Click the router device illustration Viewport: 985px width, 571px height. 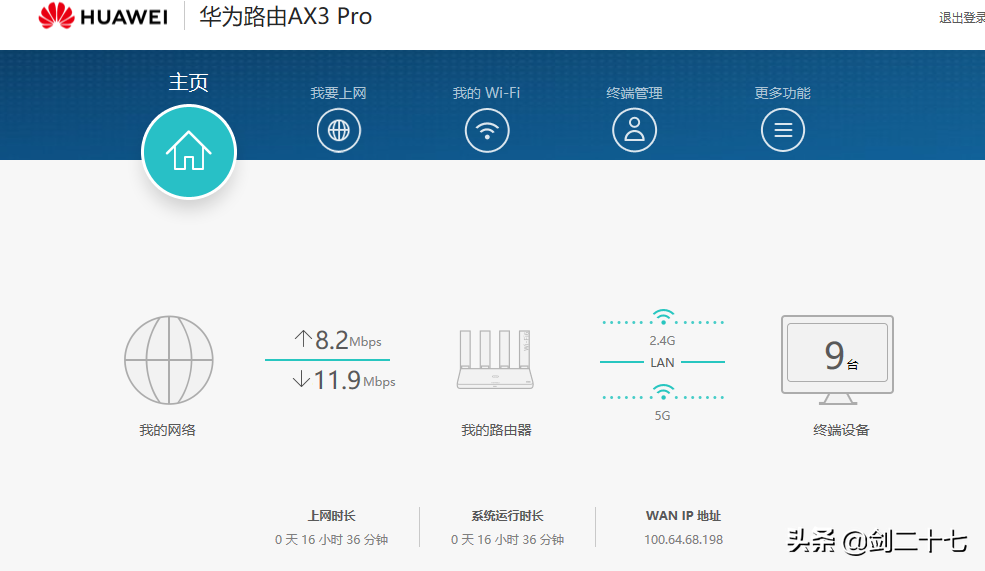495,359
